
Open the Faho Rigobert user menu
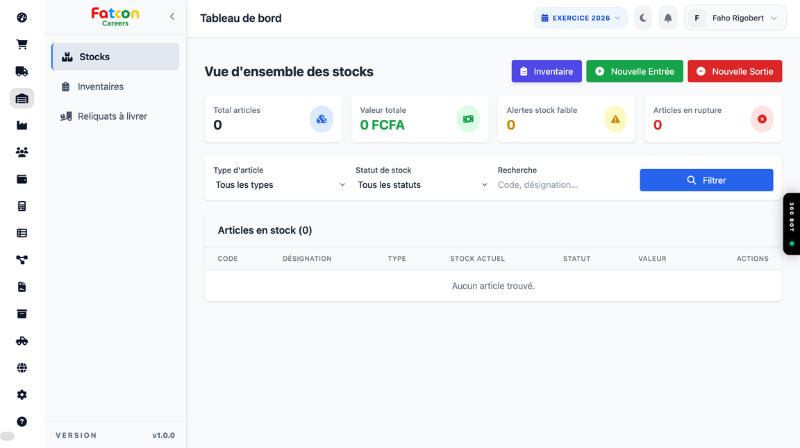[735, 18]
